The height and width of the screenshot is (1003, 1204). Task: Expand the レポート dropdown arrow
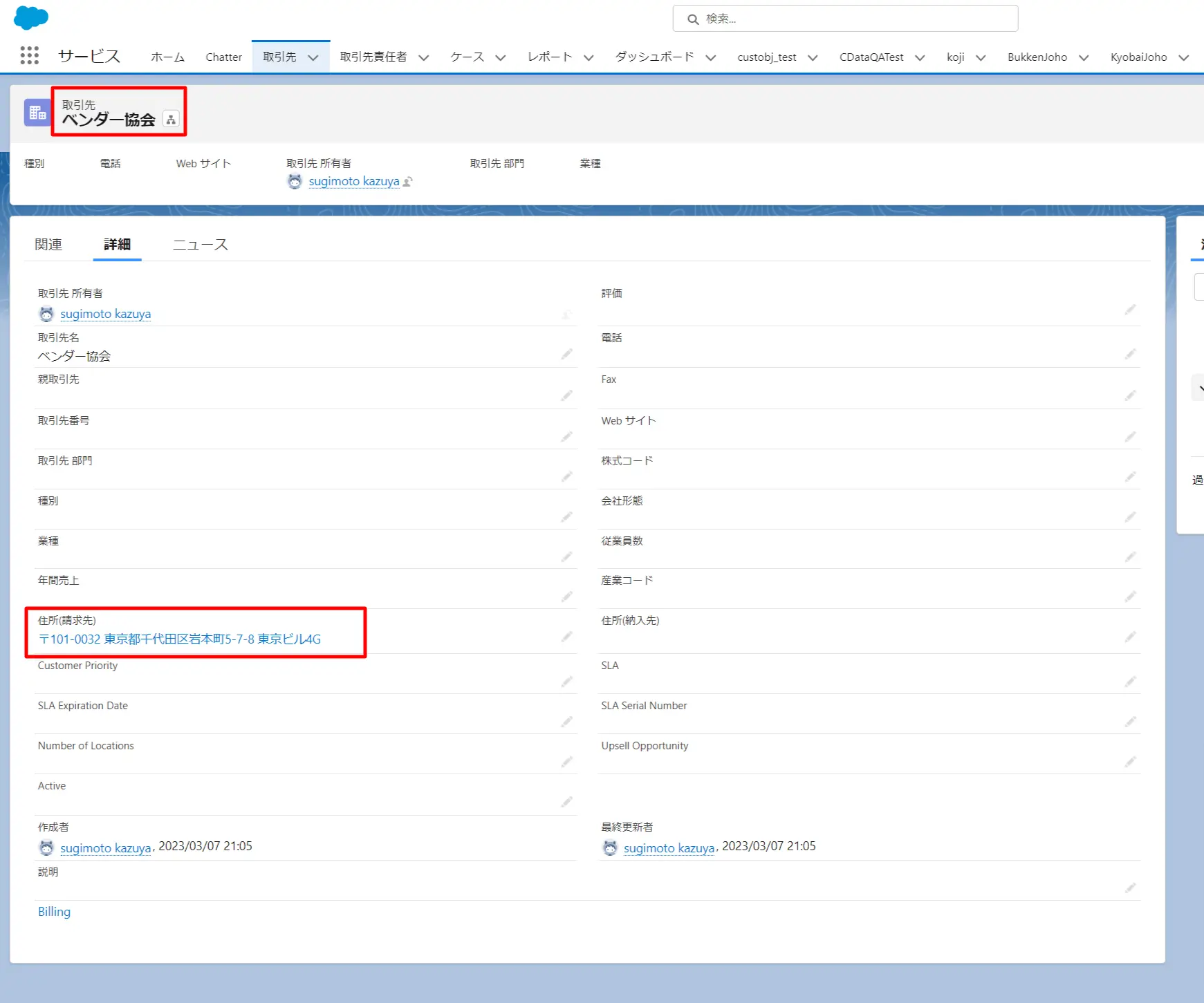point(589,58)
